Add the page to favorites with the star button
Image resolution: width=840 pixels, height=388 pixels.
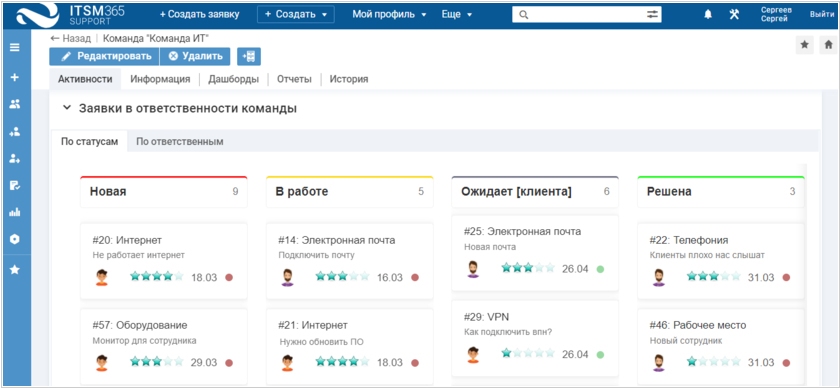pos(804,45)
